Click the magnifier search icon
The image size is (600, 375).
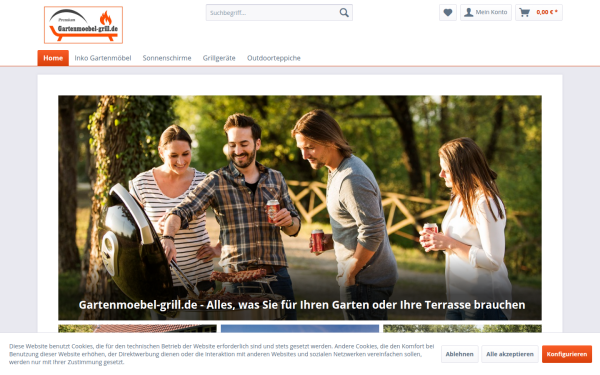click(344, 13)
